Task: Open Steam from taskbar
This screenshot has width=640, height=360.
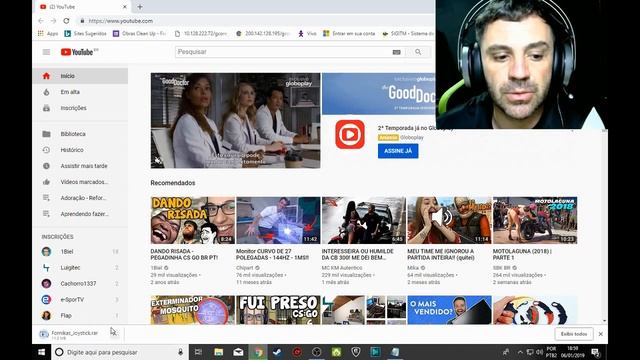Action: [x=278, y=352]
